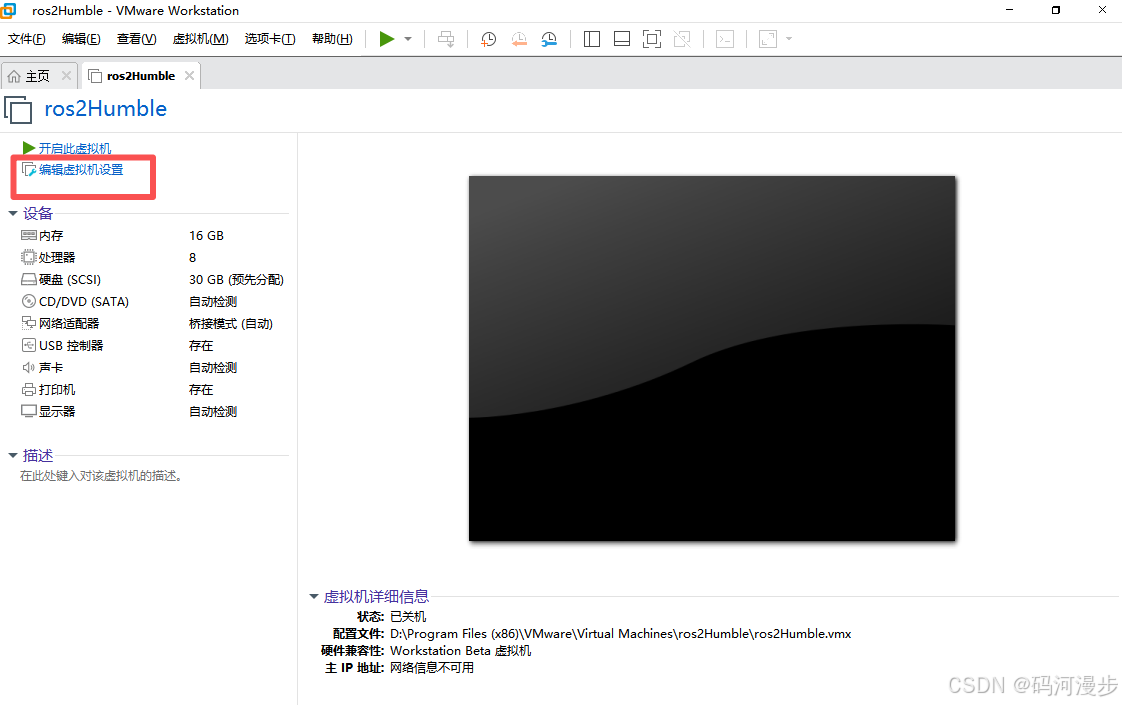Select the 硬盘 (SCSI) device icon
This screenshot has width=1122, height=705.
[x=29, y=279]
